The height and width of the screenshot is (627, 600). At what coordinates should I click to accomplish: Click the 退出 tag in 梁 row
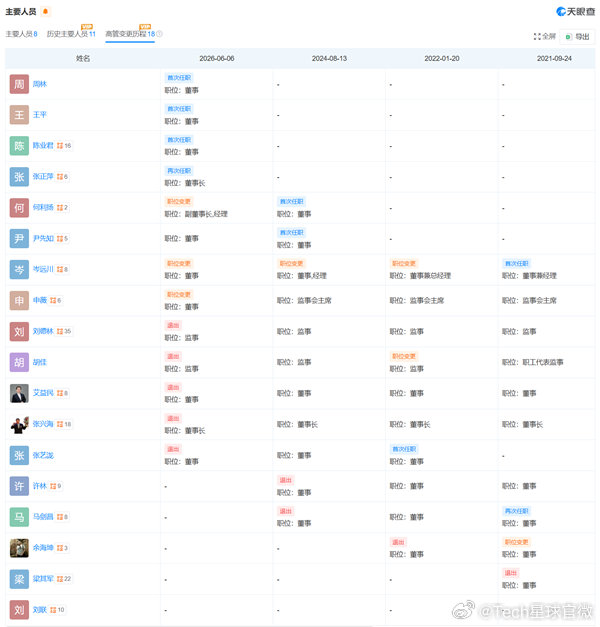tap(510, 573)
